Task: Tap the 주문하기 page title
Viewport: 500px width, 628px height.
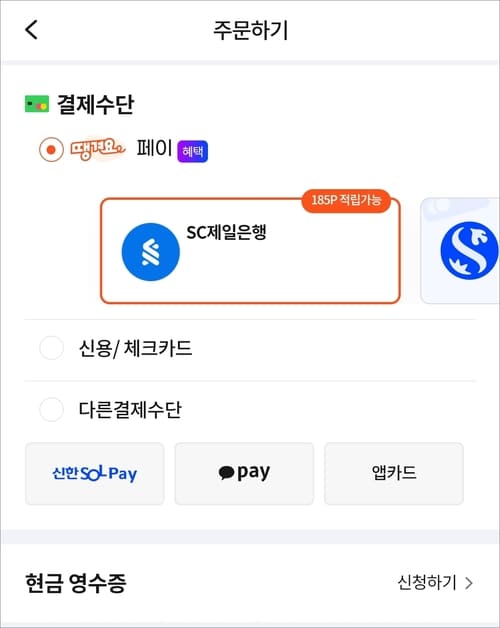Action: [251, 30]
